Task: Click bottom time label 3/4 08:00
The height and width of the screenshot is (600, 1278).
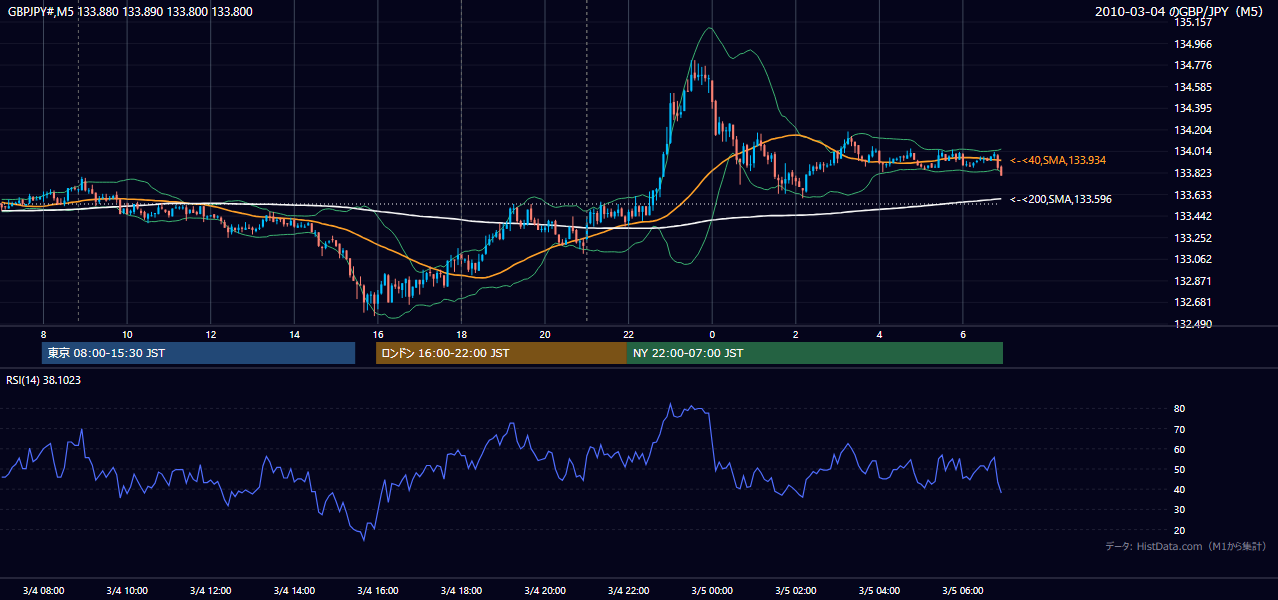Action: 43,590
